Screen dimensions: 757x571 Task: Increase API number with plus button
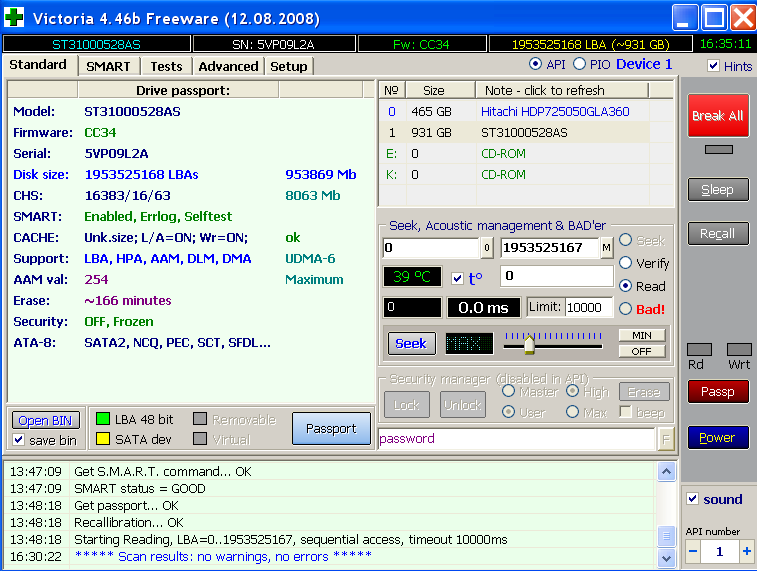tap(746, 552)
